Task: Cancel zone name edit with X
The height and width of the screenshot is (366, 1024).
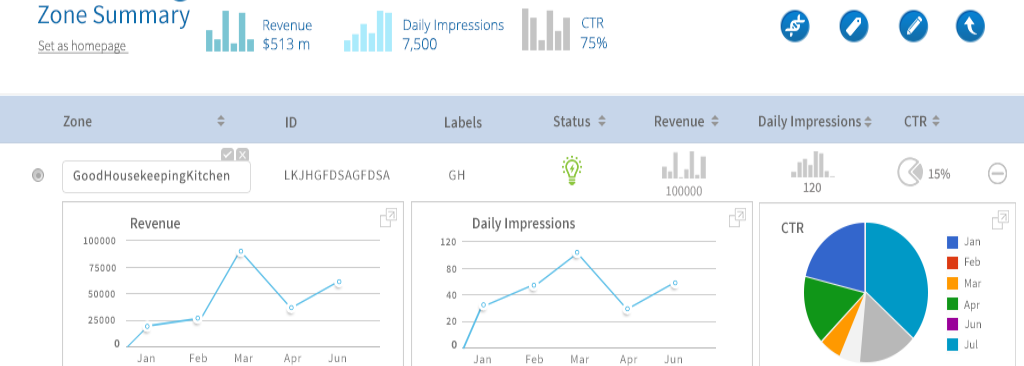Action: (242, 154)
